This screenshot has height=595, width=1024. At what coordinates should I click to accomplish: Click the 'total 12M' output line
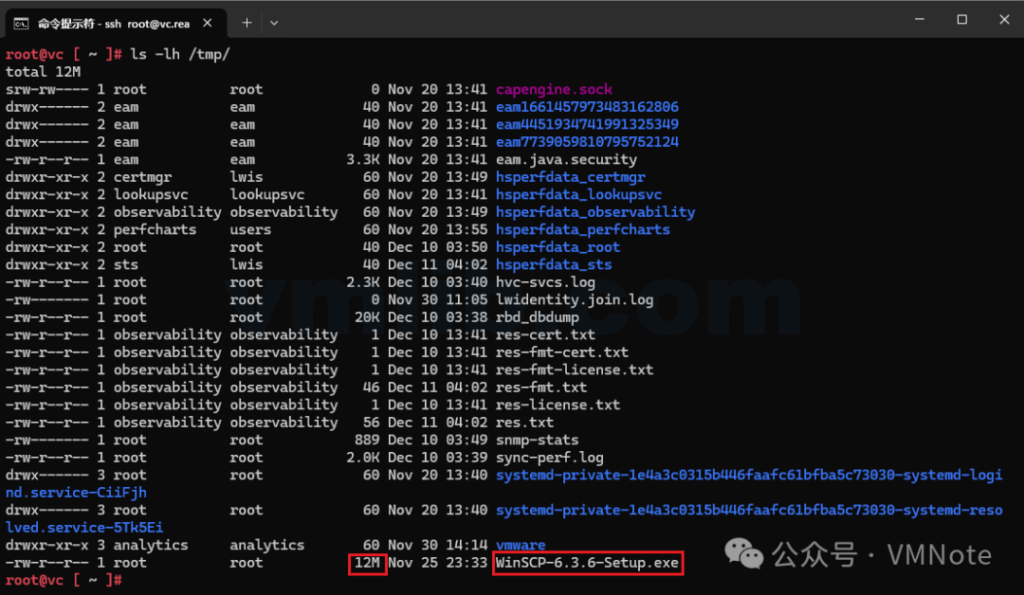[x=43, y=72]
